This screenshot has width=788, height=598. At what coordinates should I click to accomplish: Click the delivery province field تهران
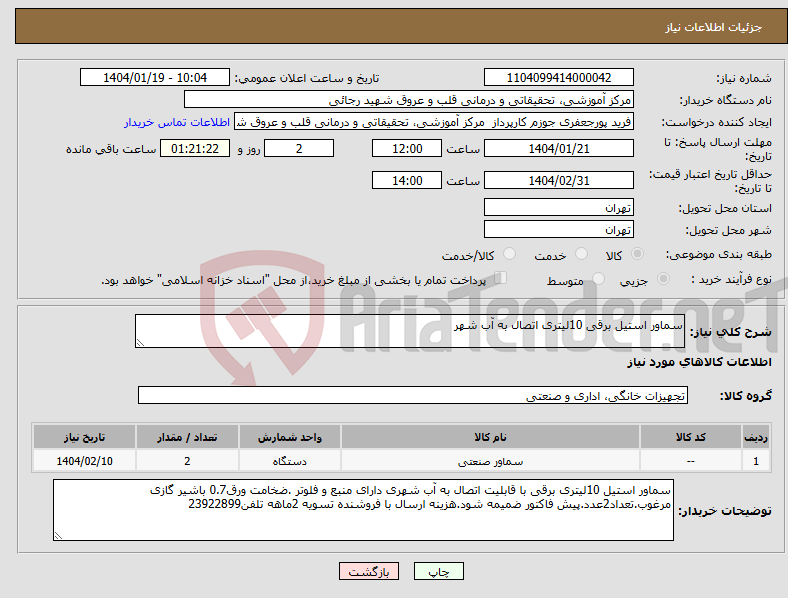pyautogui.click(x=558, y=207)
